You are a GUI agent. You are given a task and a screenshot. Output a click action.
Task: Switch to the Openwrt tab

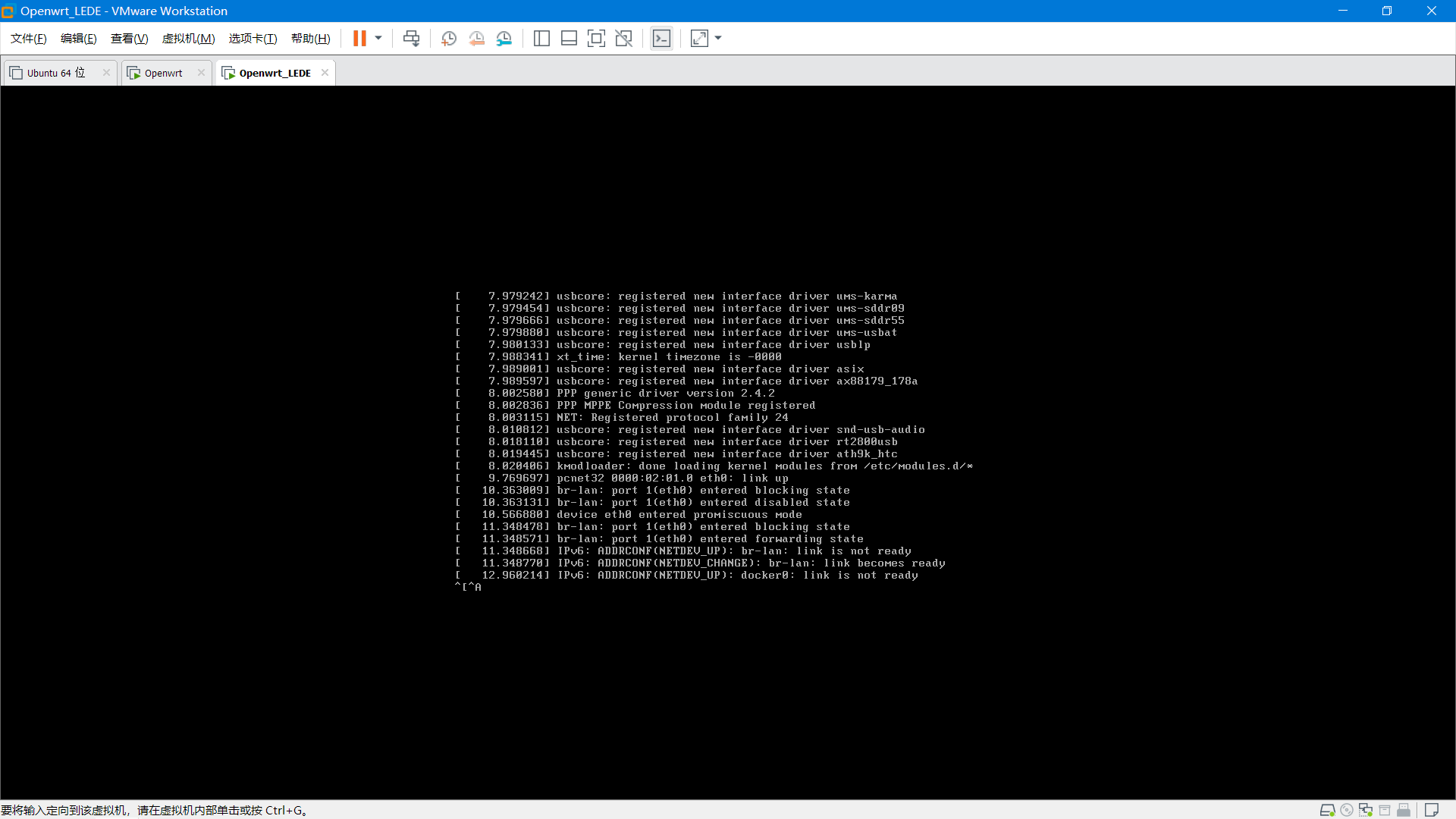pos(163,73)
